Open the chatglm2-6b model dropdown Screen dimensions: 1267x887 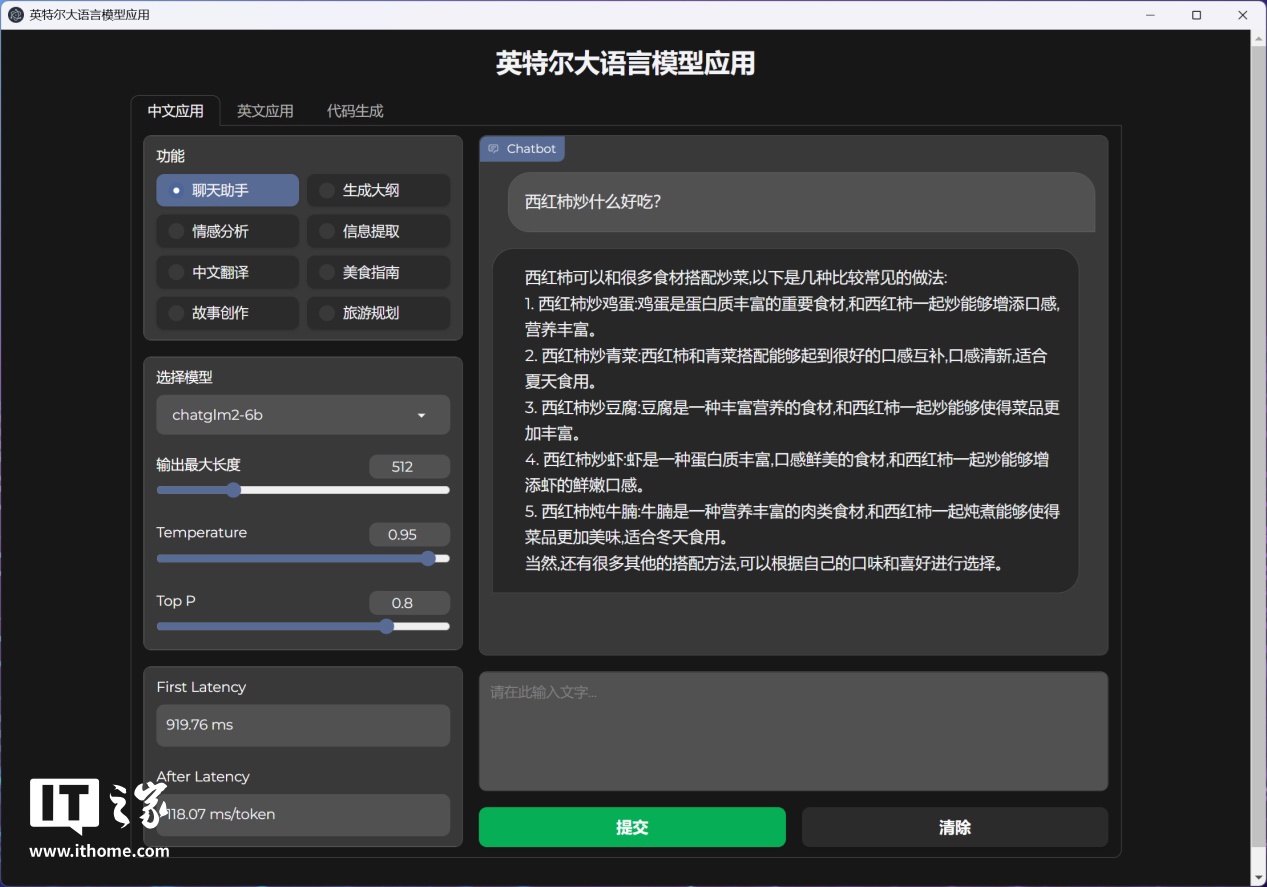(x=302, y=415)
